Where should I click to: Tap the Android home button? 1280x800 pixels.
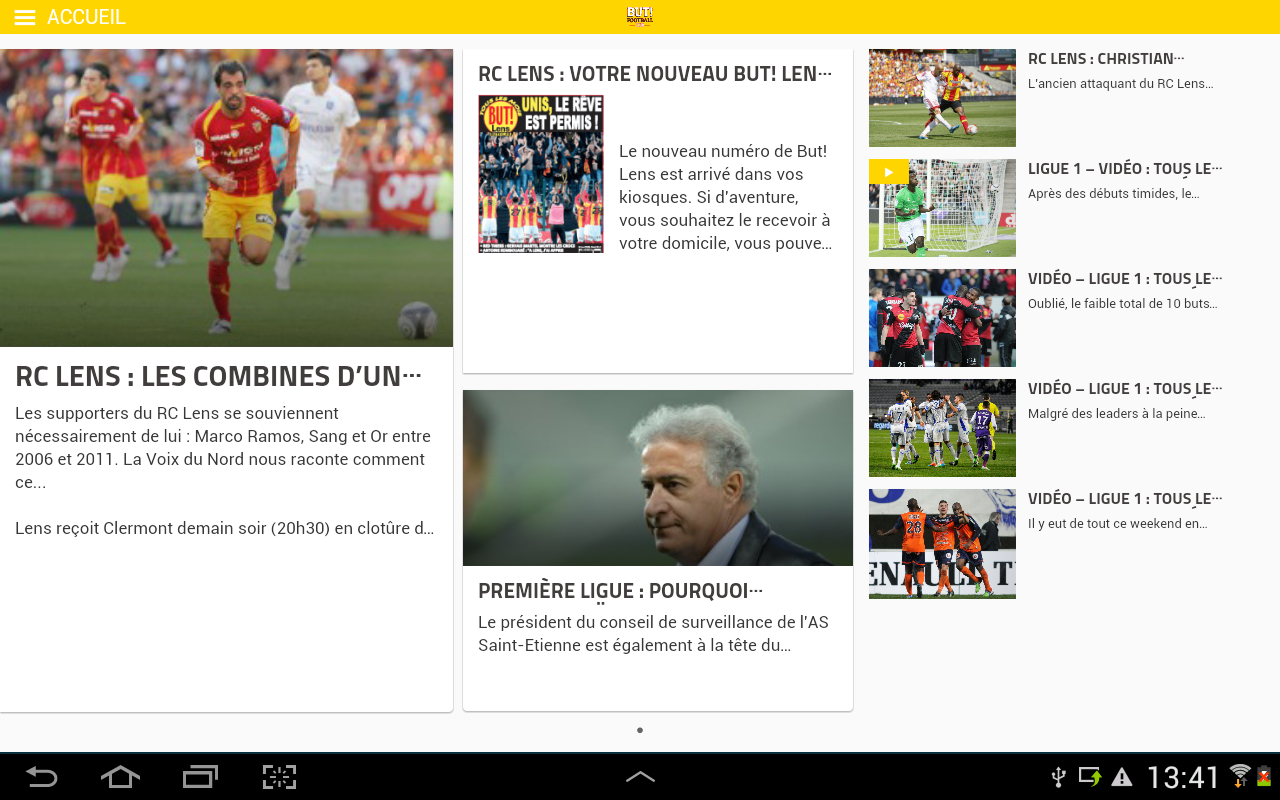120,777
